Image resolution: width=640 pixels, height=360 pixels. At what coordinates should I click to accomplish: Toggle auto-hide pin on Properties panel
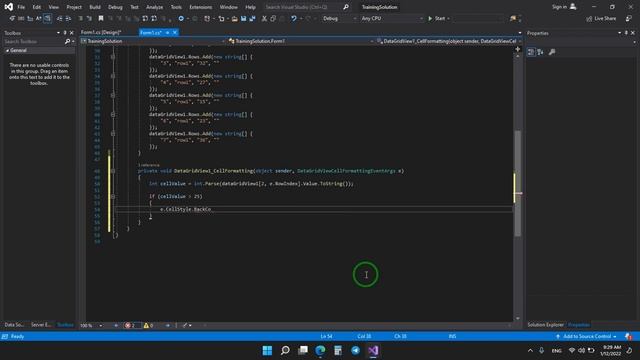tap(626, 33)
